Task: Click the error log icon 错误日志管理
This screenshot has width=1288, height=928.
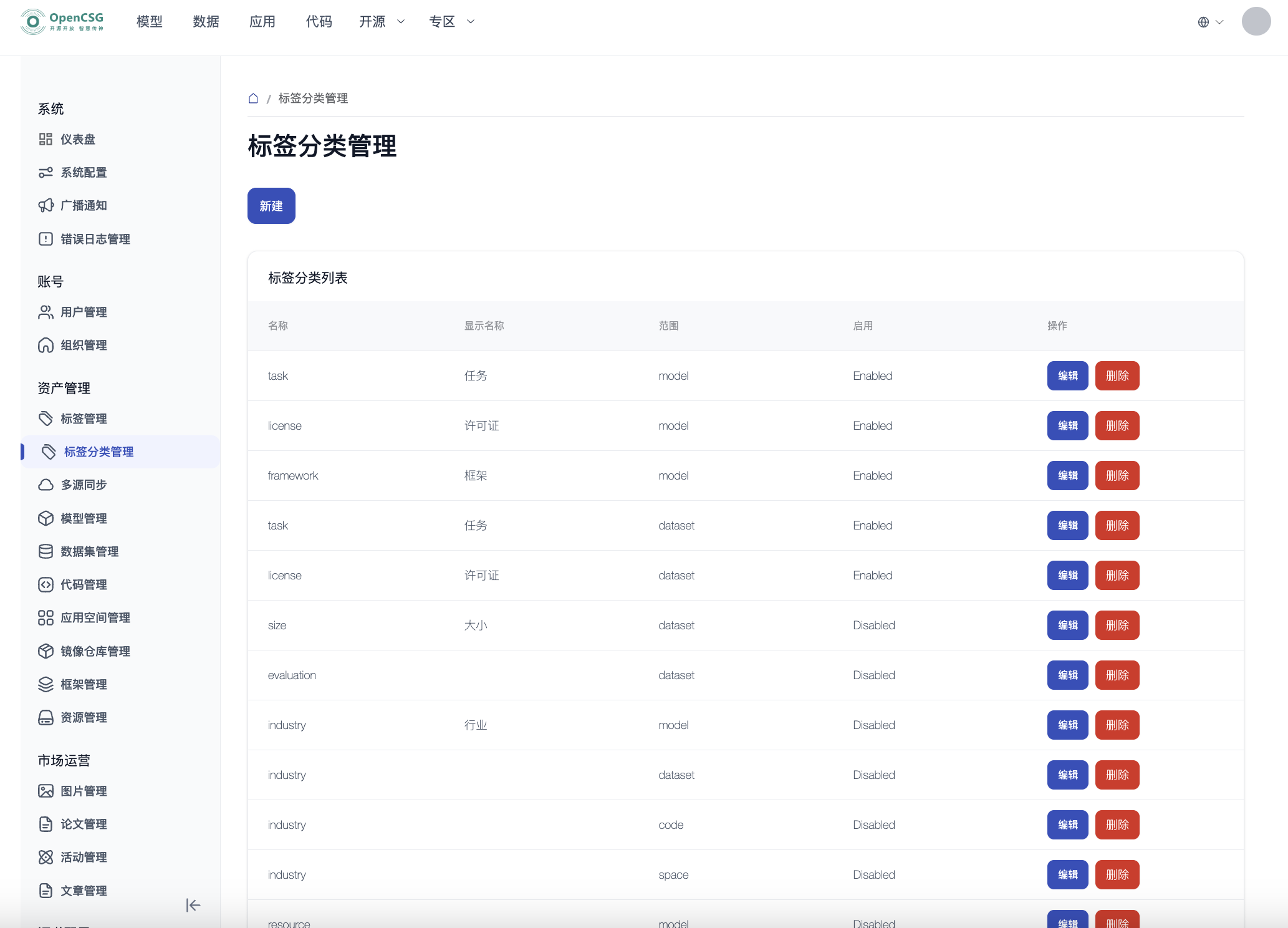Action: pos(46,239)
